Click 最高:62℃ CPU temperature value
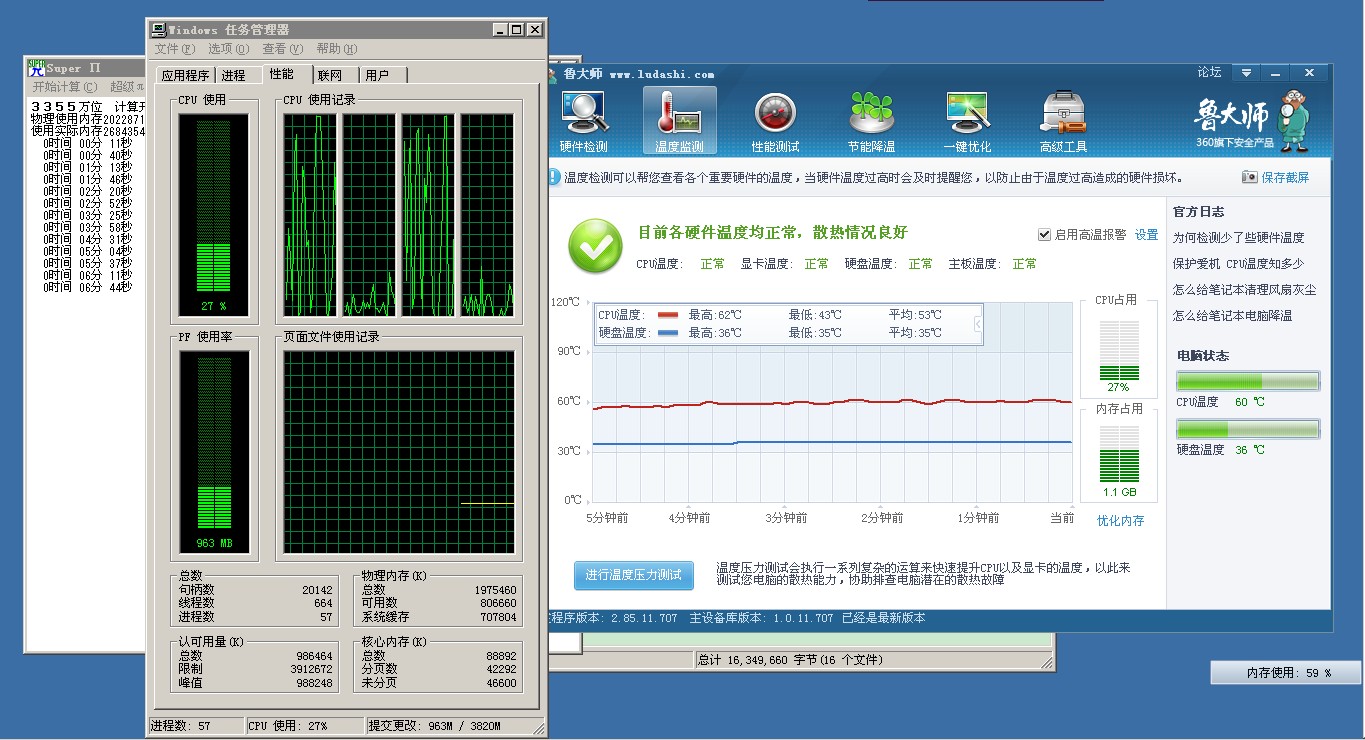Image resolution: width=1365 pixels, height=740 pixels. pos(715,315)
